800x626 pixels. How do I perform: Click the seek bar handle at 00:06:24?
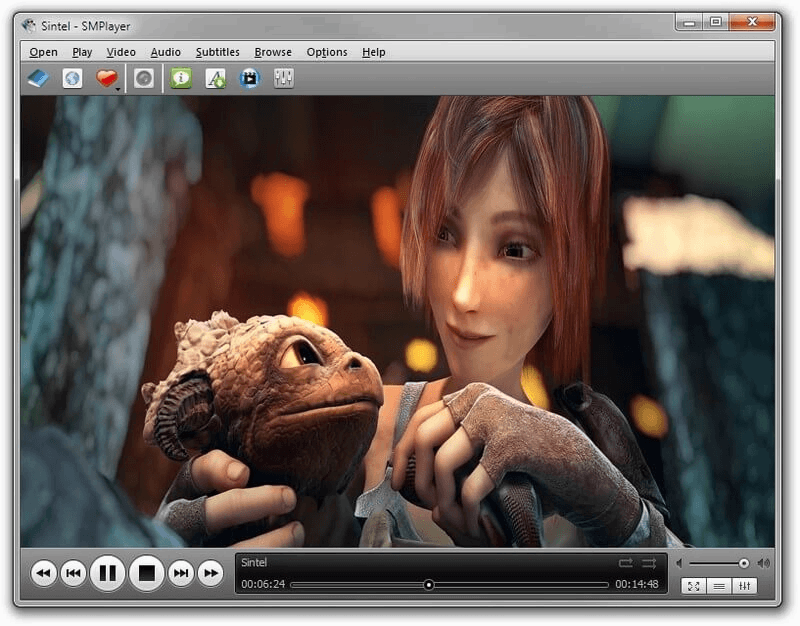pos(429,585)
